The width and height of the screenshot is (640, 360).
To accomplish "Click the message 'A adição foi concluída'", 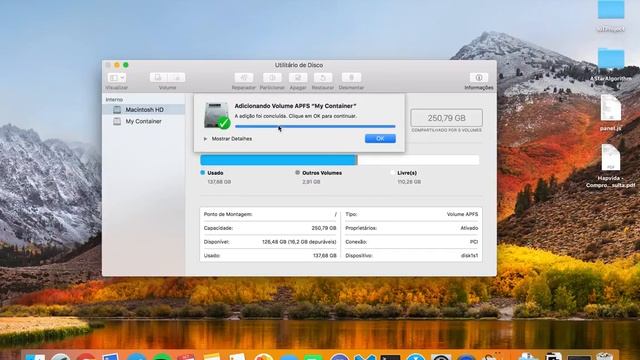I will [x=296, y=116].
